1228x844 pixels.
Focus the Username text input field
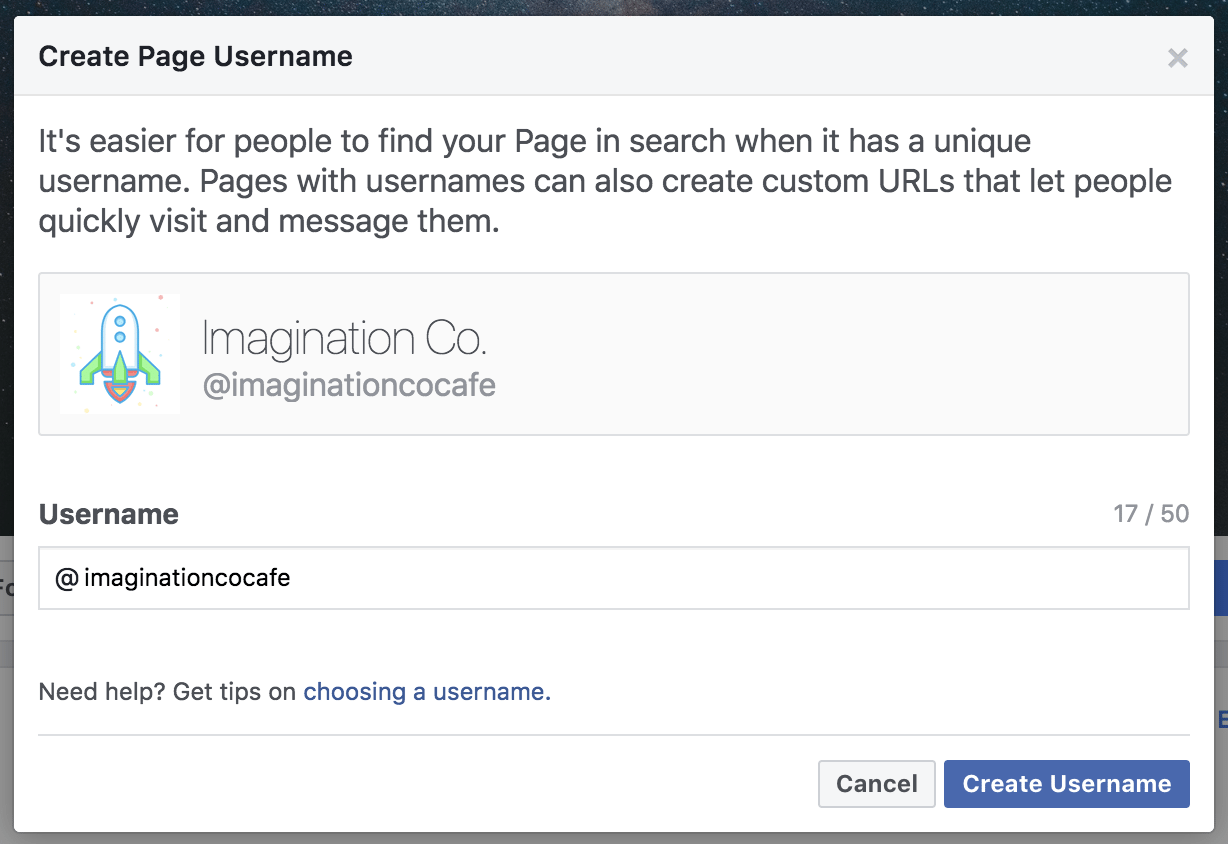pos(700,578)
